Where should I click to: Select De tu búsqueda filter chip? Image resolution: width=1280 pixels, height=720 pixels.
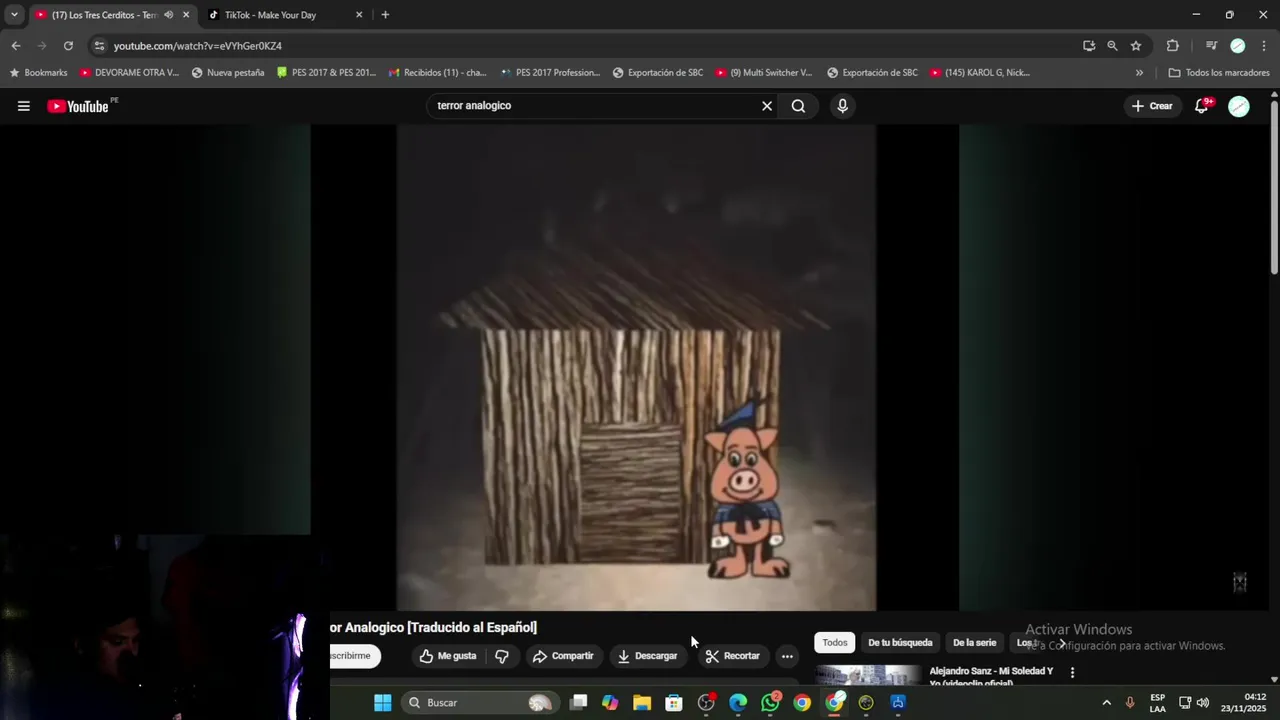(900, 643)
